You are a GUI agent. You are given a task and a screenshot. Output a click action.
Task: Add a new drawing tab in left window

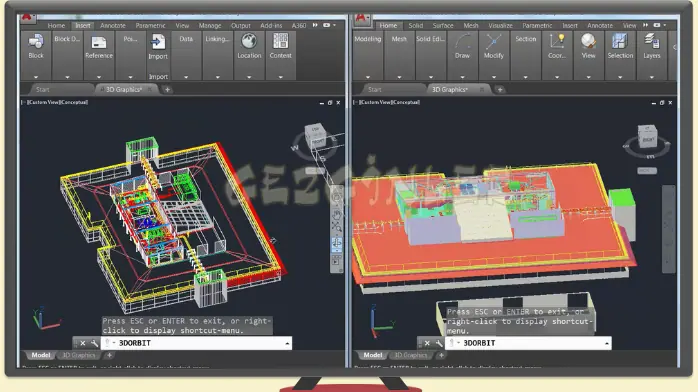pyautogui.click(x=167, y=89)
